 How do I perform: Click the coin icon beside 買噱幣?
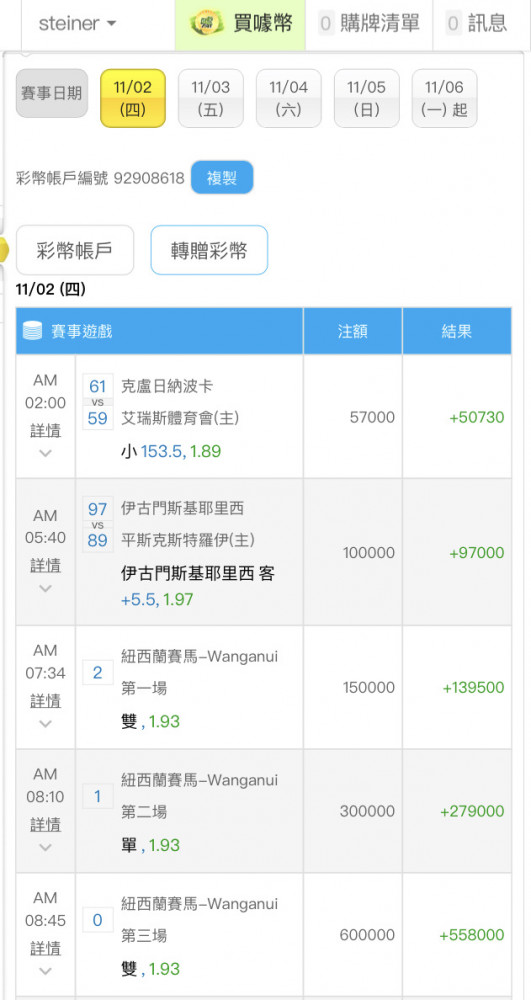pos(207,24)
